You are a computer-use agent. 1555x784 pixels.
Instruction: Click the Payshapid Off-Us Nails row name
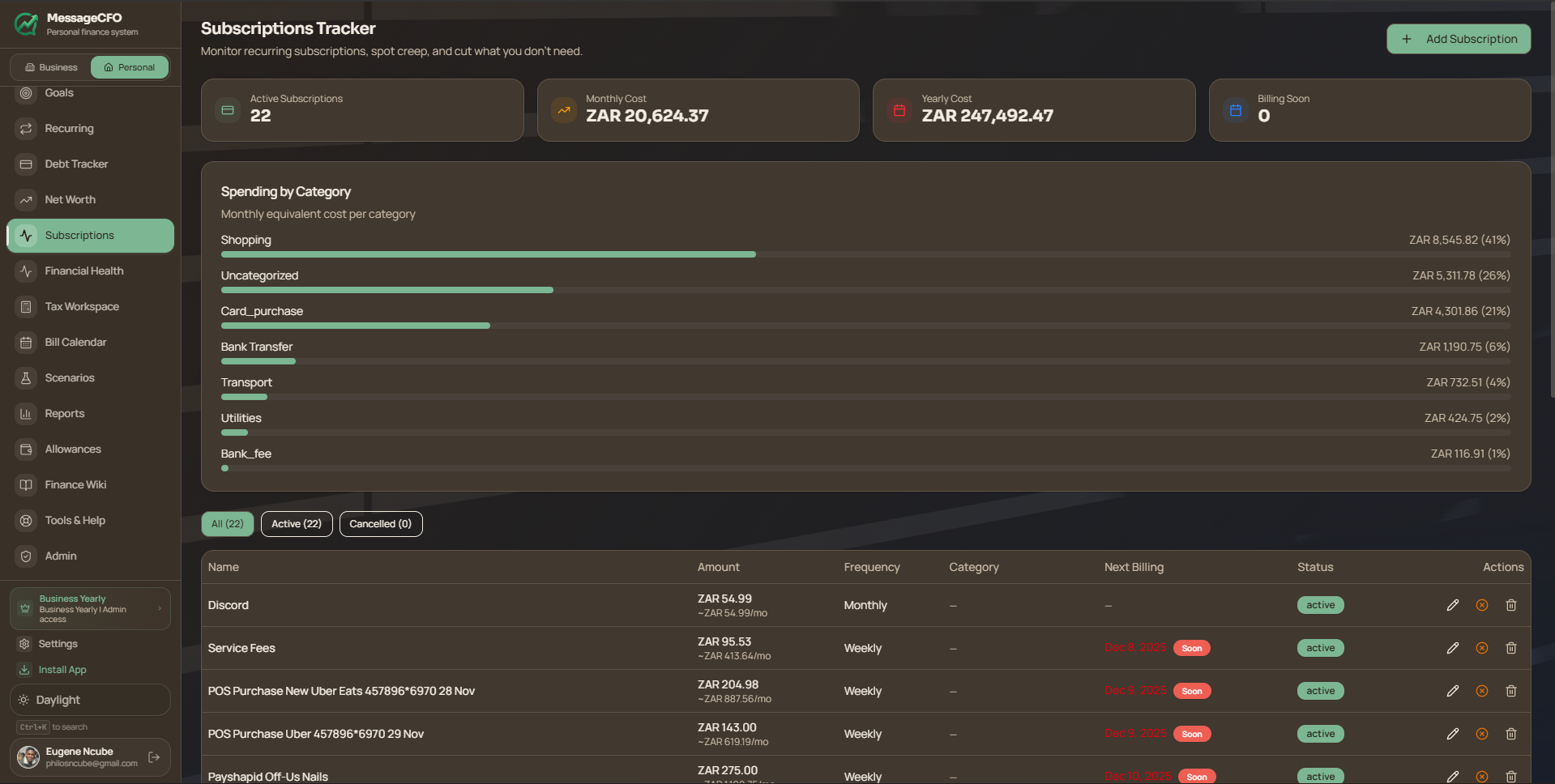[268, 777]
